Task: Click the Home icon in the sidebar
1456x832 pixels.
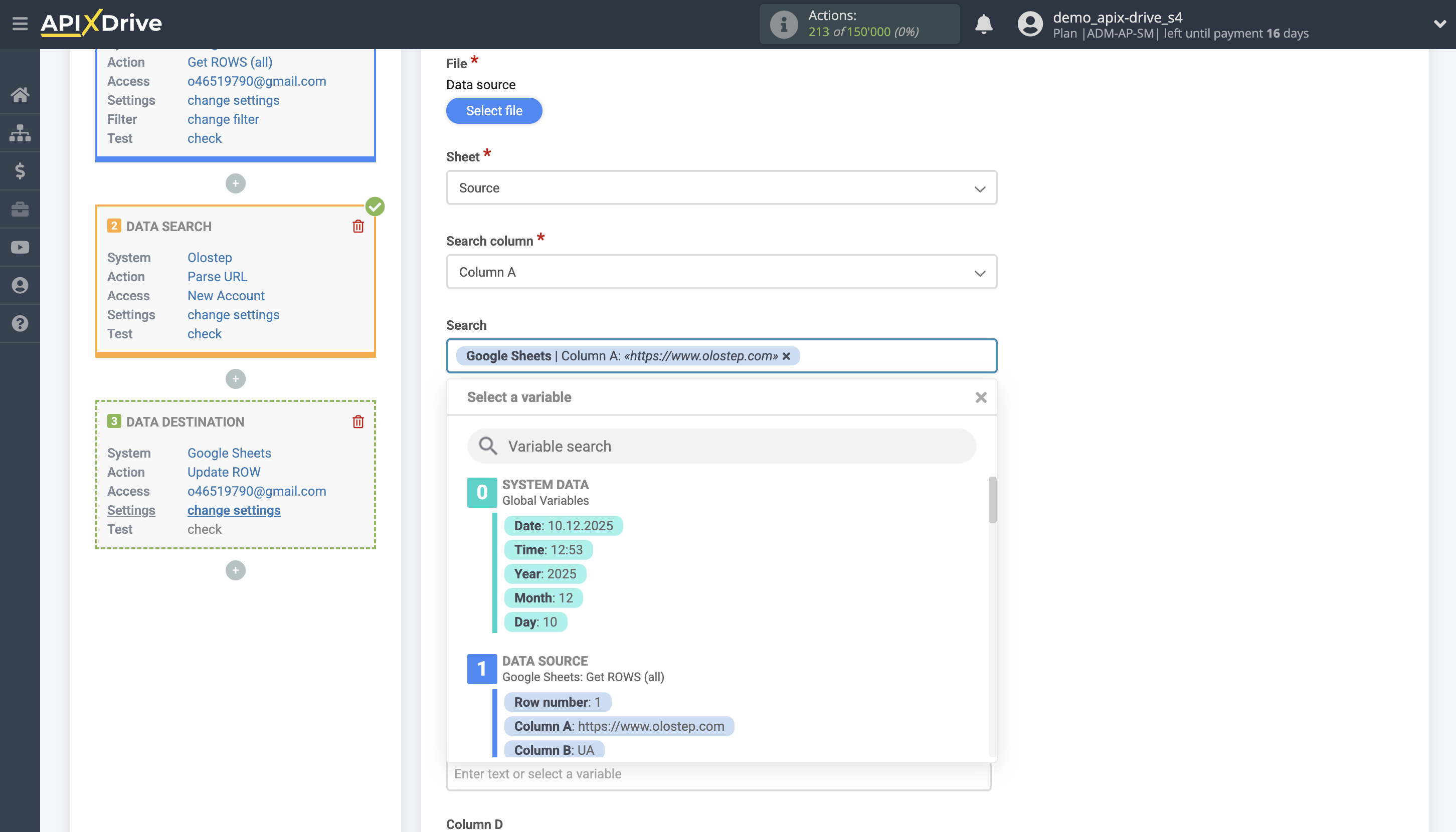Action: coord(21,95)
